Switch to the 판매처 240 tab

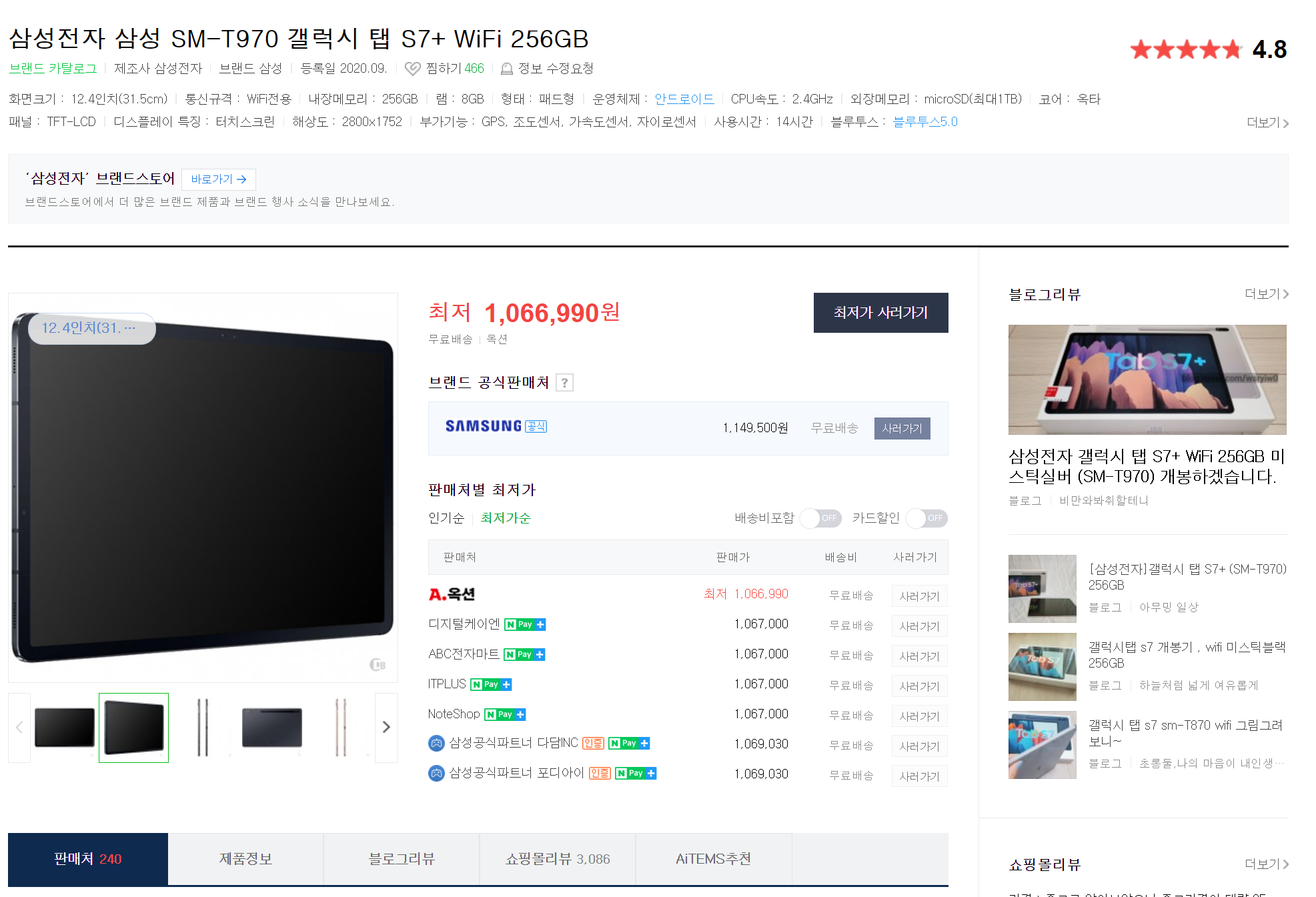(88, 859)
